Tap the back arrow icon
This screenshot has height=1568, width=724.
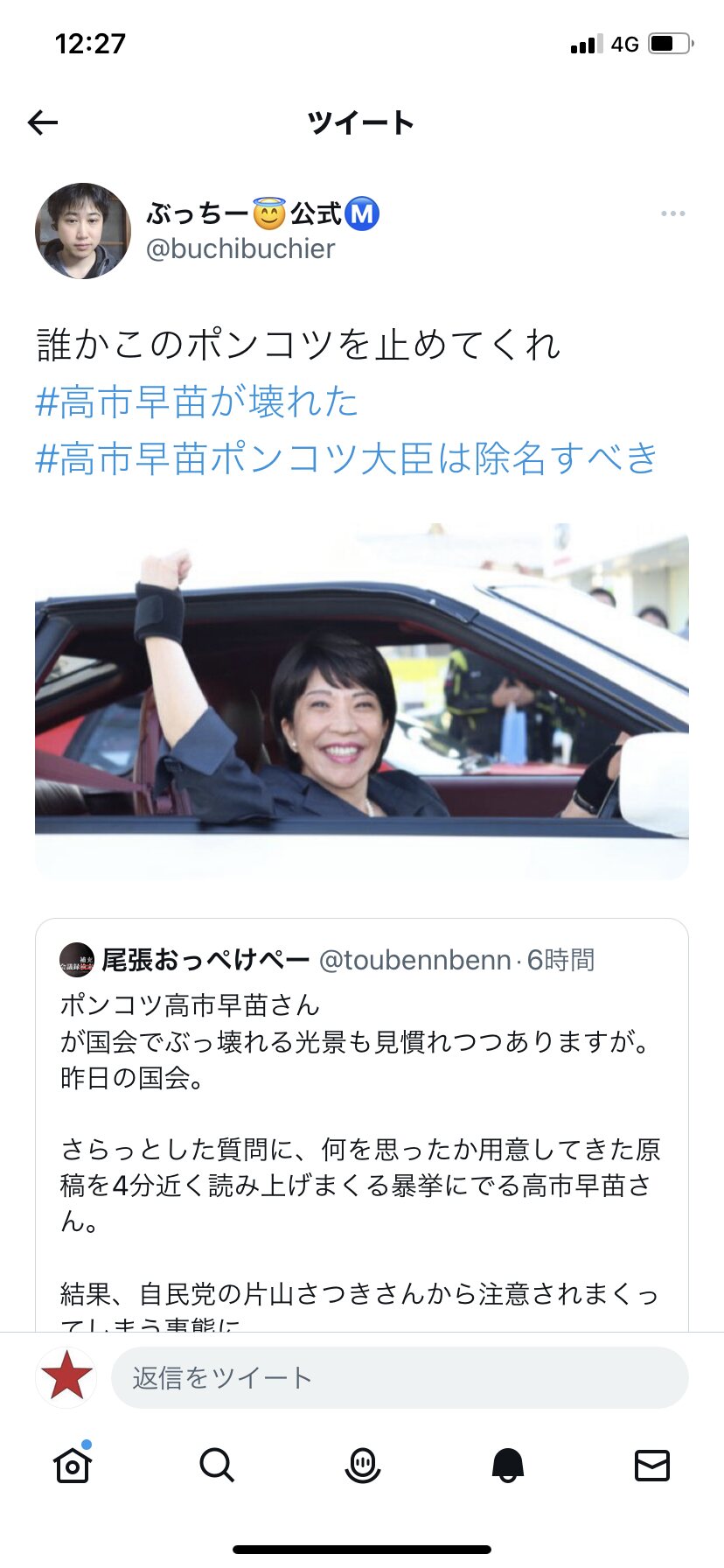(43, 122)
